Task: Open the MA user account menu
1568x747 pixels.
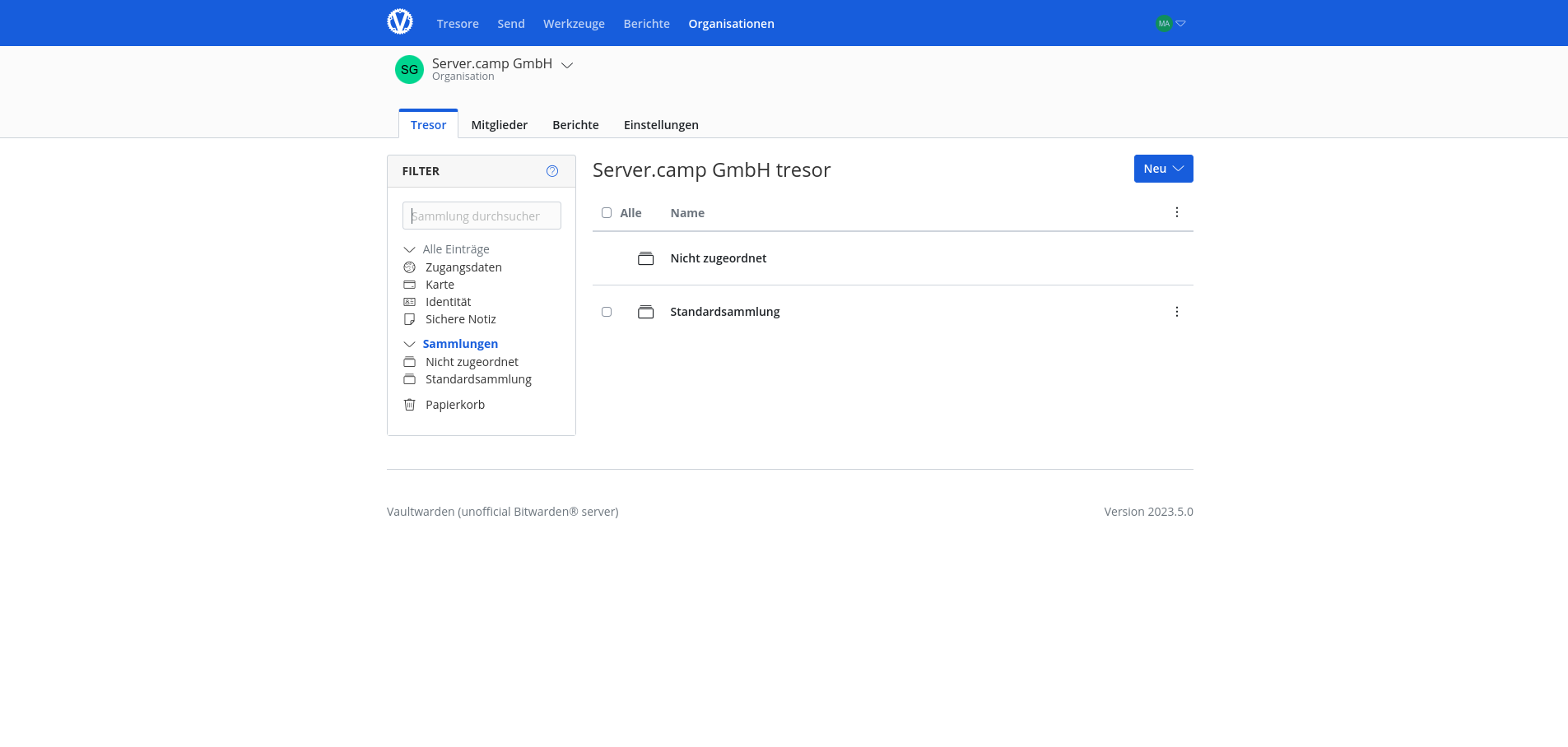Action: 1170,24
